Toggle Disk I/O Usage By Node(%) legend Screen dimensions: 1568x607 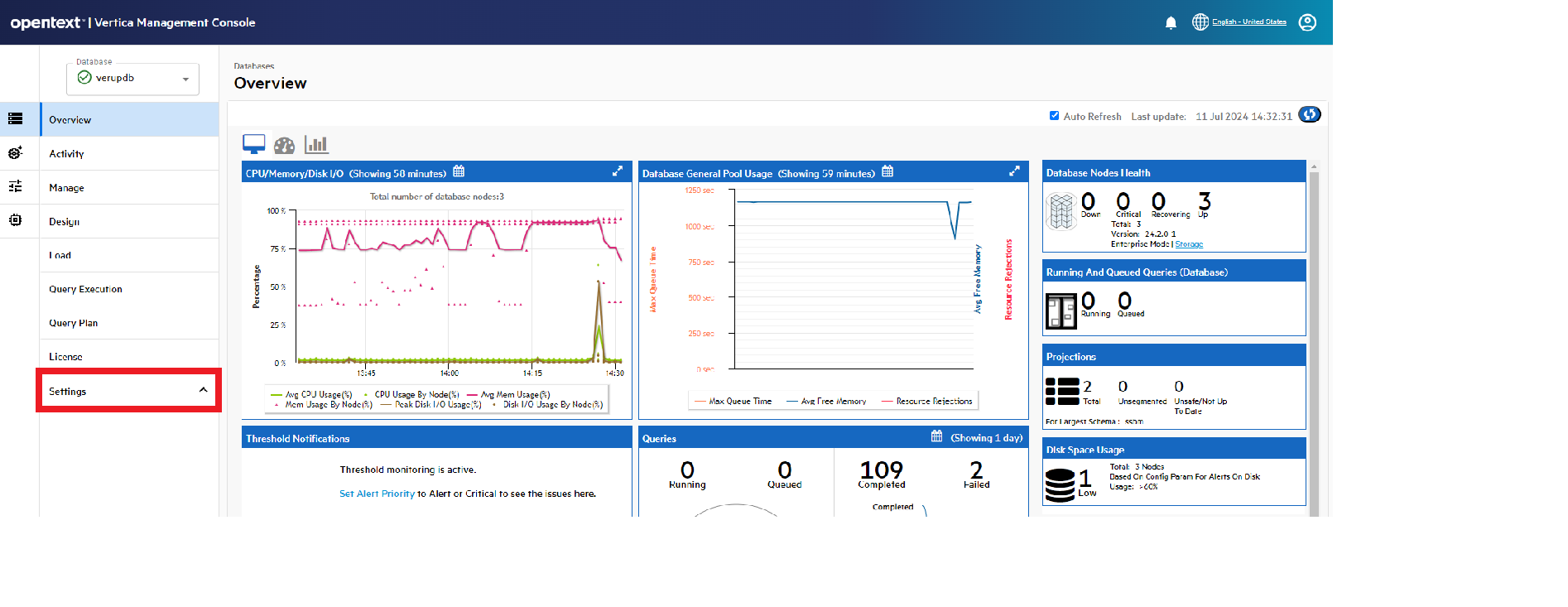[x=548, y=405]
